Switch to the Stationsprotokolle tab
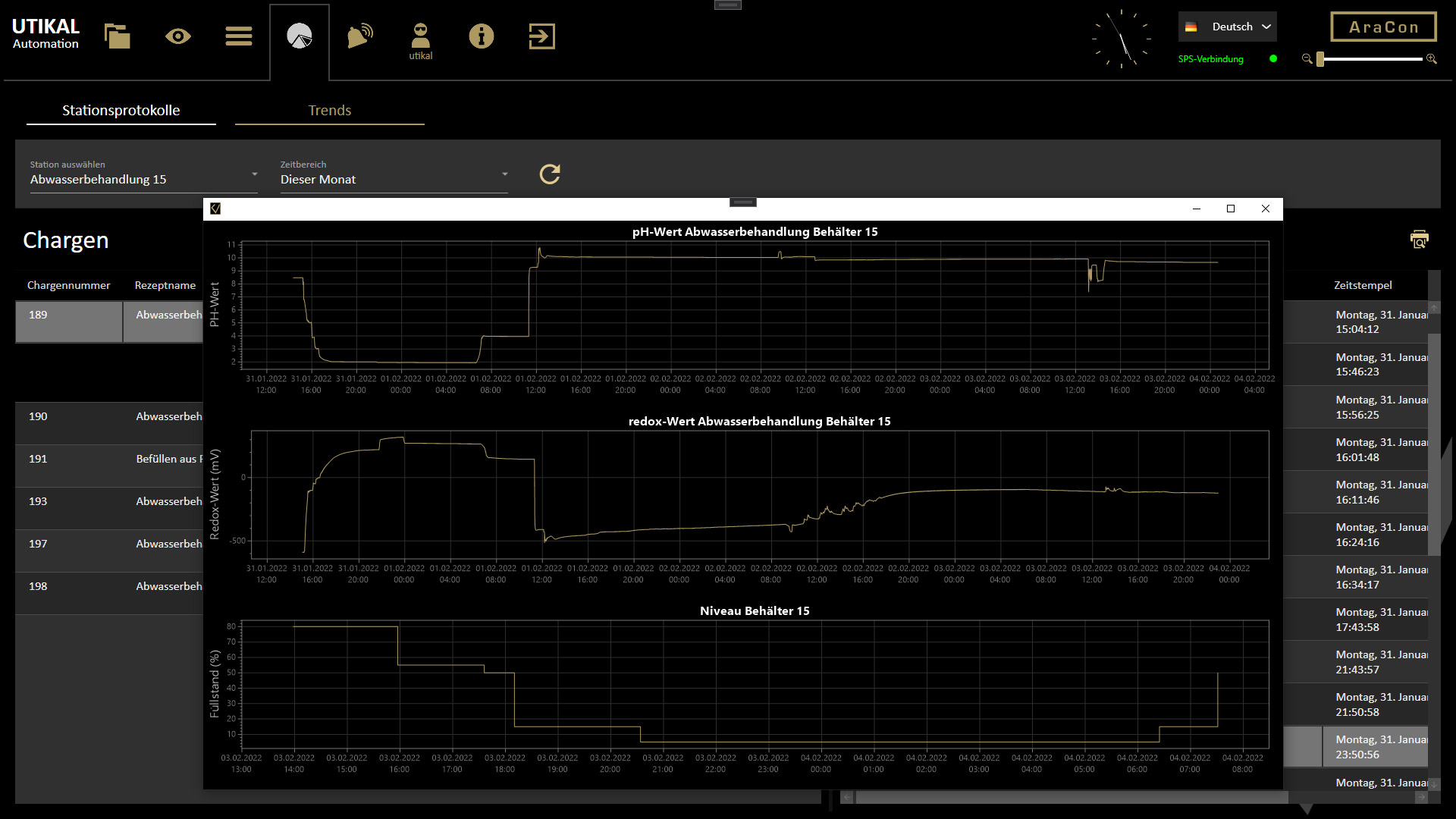1456x819 pixels. 121,110
